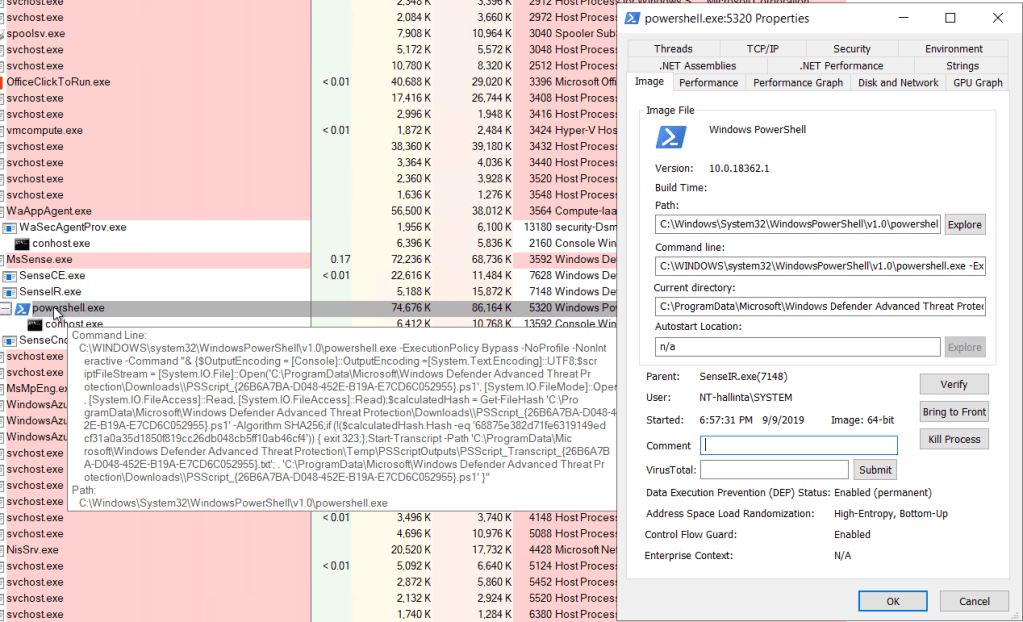The height and width of the screenshot is (622, 1023).
Task: Open the TCP/IP tab
Action: click(762, 49)
